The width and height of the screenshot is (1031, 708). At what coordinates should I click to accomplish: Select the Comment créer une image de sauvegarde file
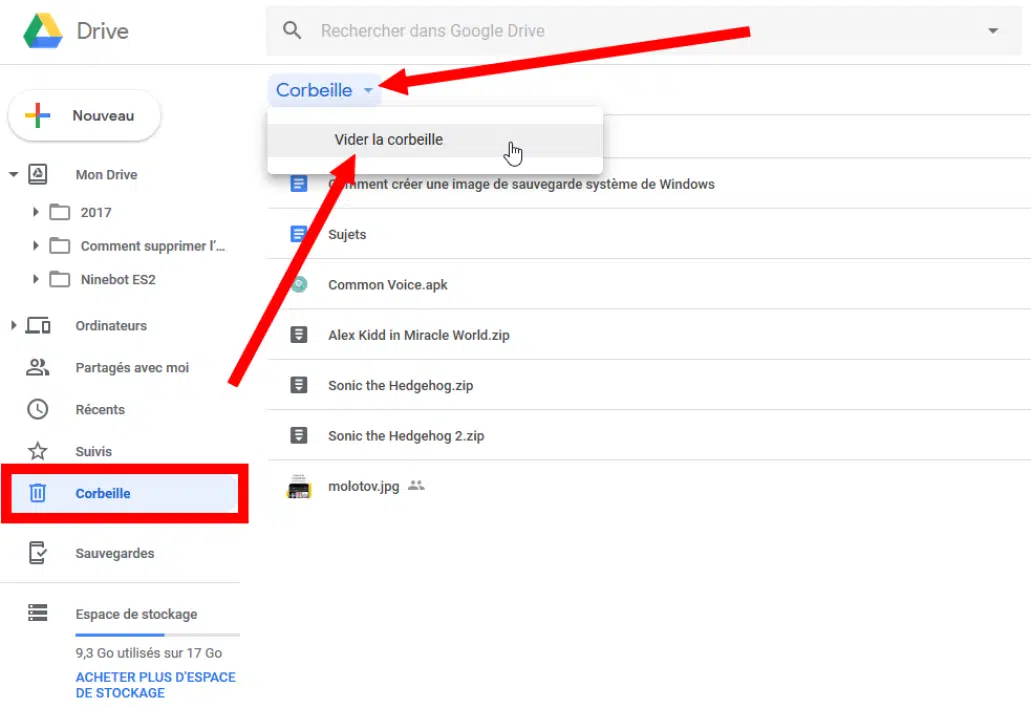point(521,184)
